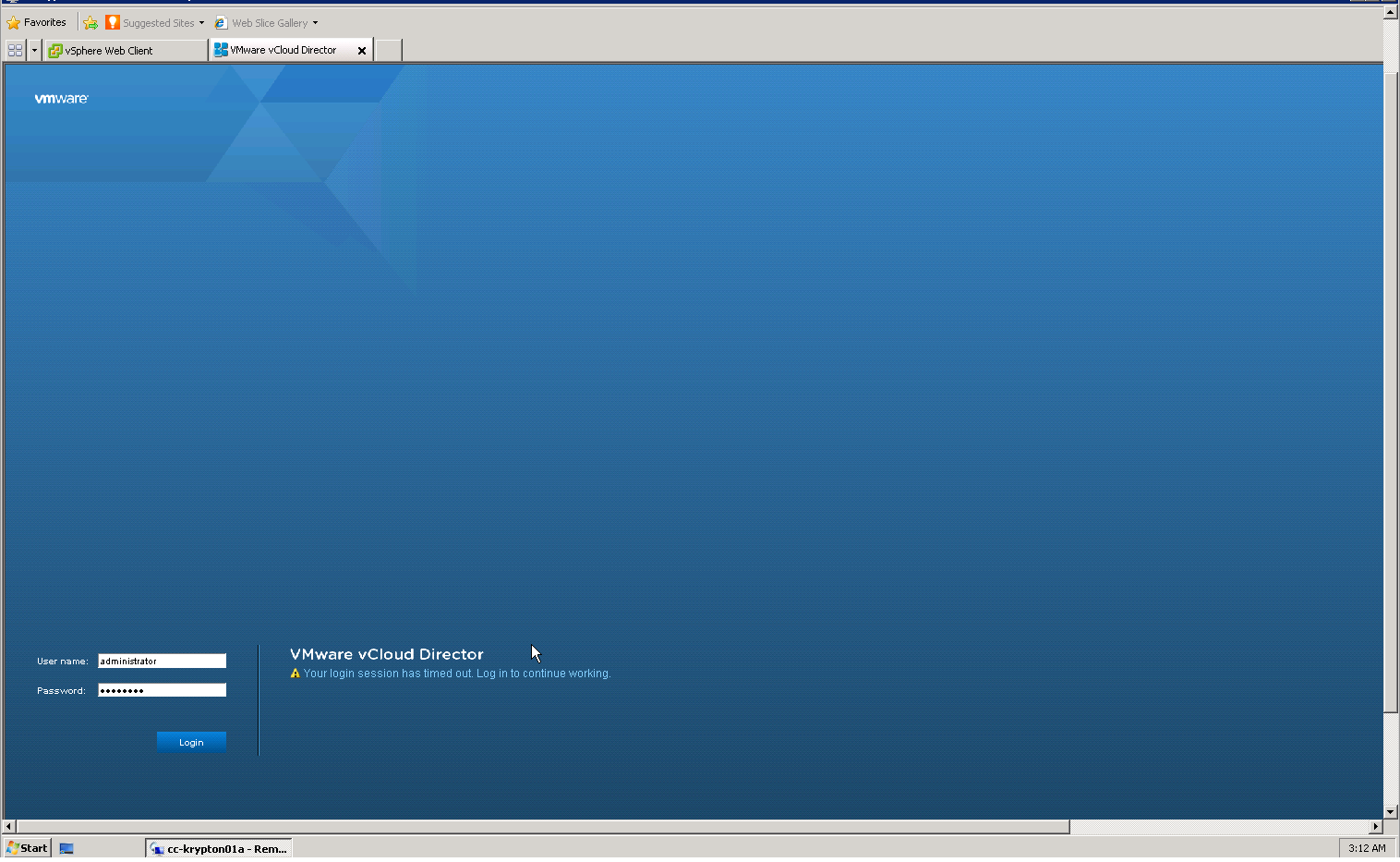Click the Add to Favorites Bar icon
The width and height of the screenshot is (1400, 862).
pyautogui.click(x=90, y=21)
